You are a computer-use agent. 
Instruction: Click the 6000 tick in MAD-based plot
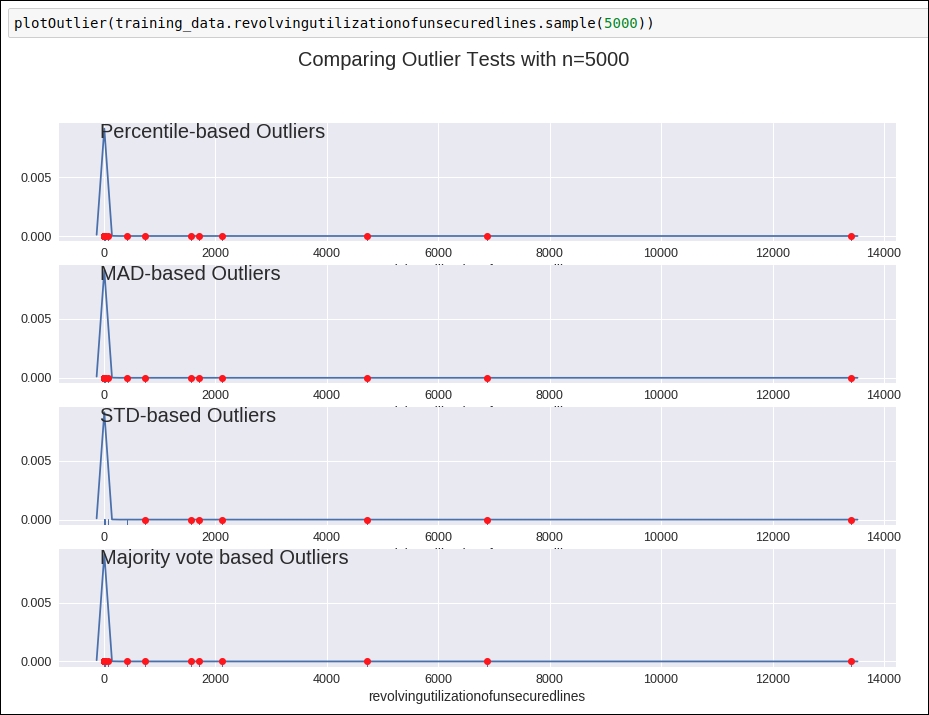(438, 395)
